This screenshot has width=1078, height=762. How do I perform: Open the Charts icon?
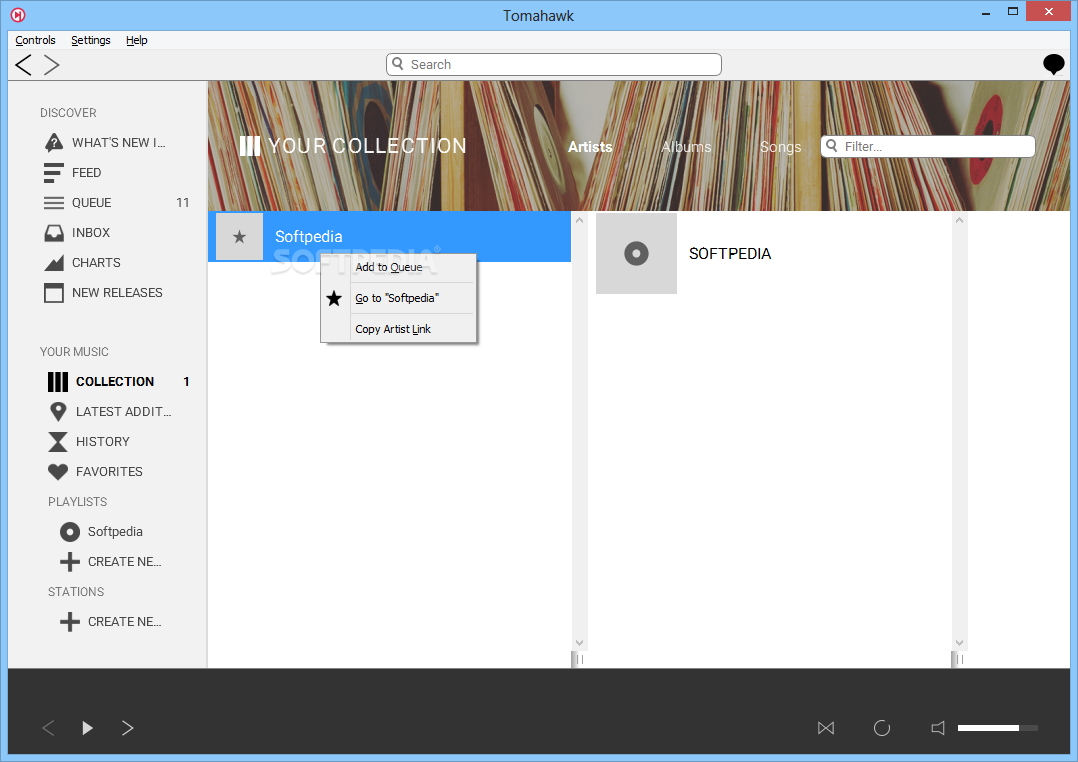point(54,263)
